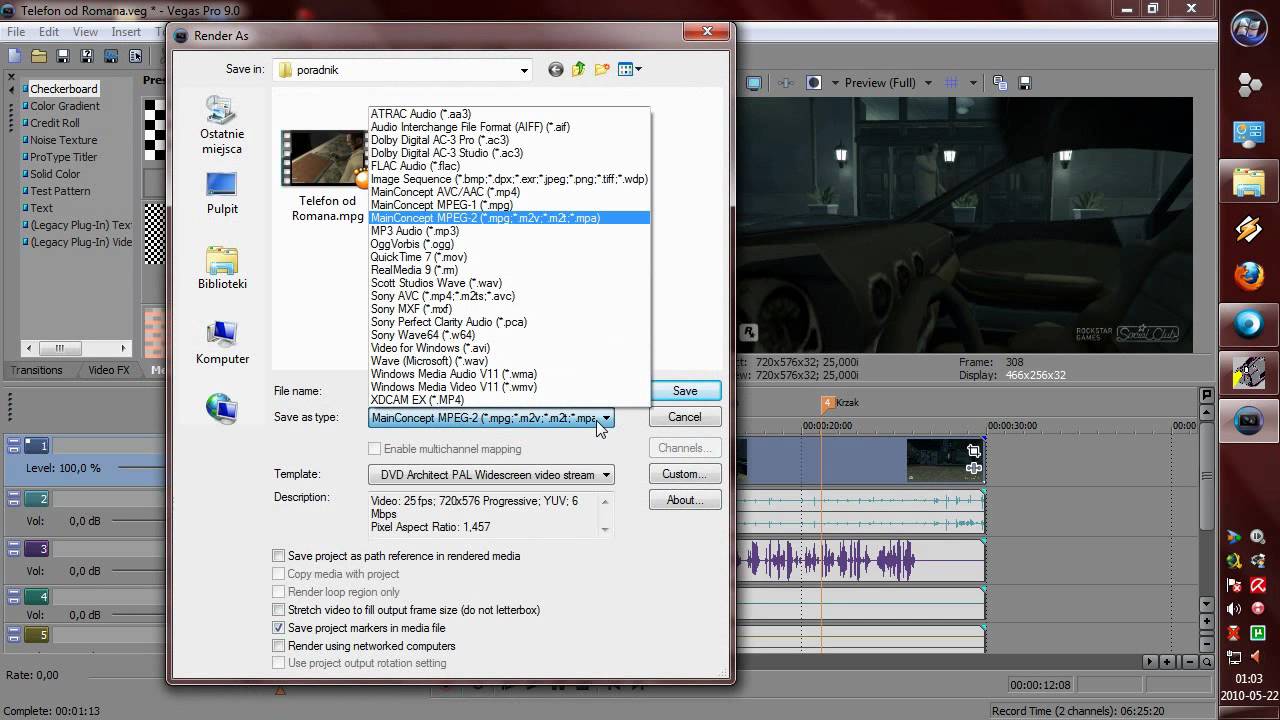The width and height of the screenshot is (1280, 720).
Task: Click track 2 Vol slider
Action: tap(138, 521)
